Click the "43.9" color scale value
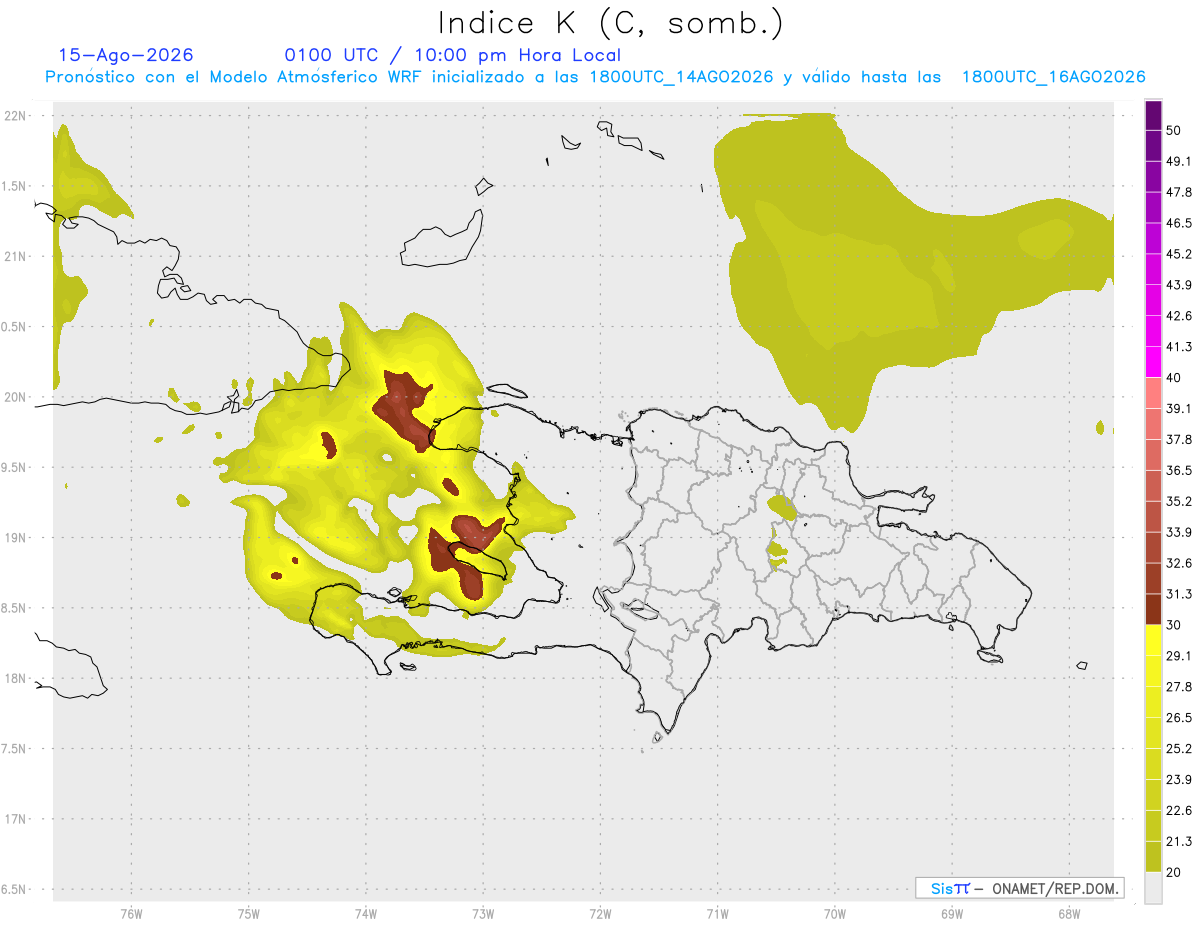The width and height of the screenshot is (1200, 927). tap(1179, 285)
